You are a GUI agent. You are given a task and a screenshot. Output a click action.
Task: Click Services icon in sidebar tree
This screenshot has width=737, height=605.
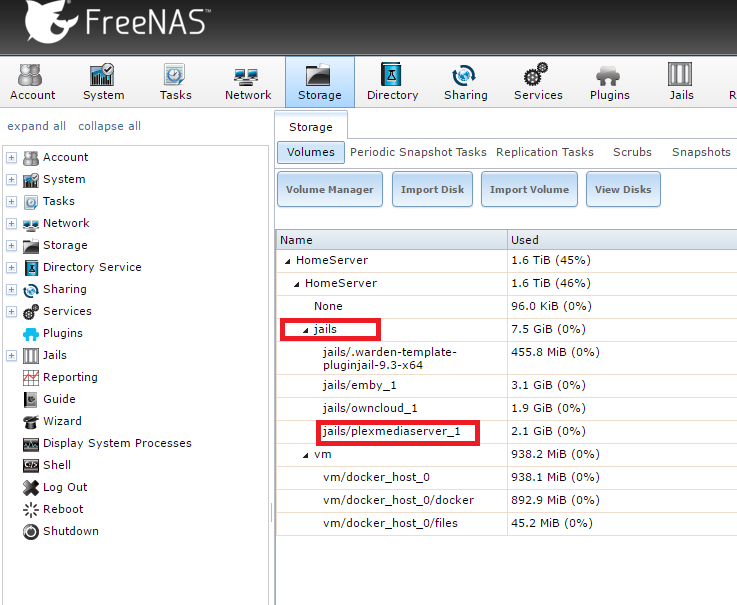pyautogui.click(x=31, y=312)
